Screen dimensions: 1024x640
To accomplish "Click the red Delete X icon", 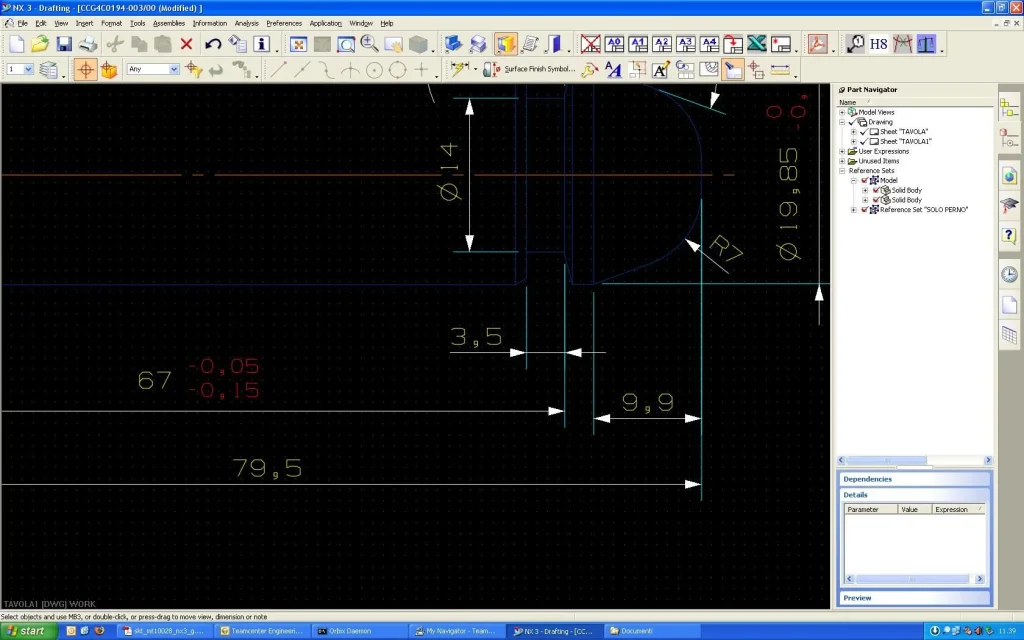I will coord(186,44).
